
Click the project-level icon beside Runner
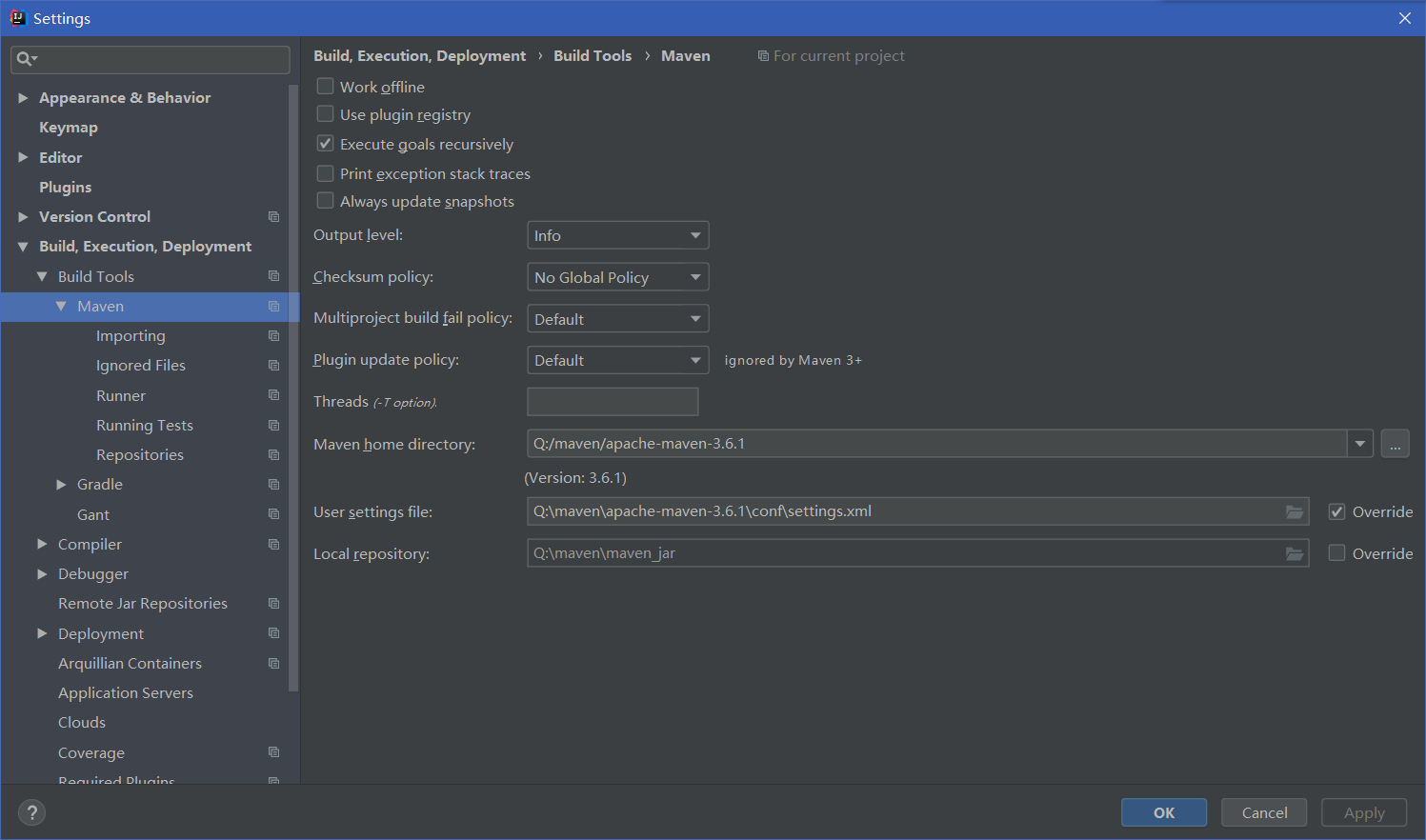(273, 395)
